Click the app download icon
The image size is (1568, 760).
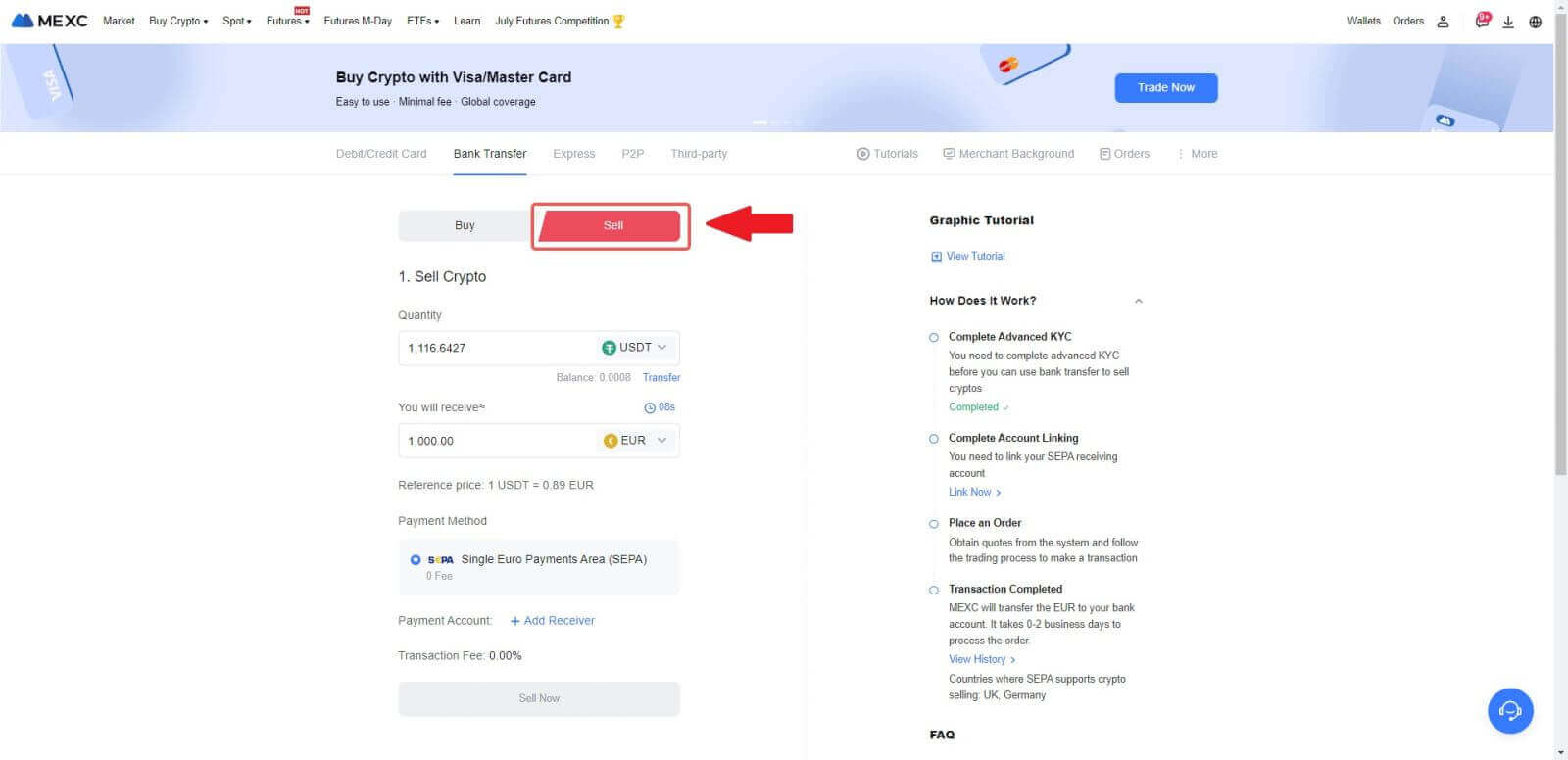pyautogui.click(x=1508, y=22)
